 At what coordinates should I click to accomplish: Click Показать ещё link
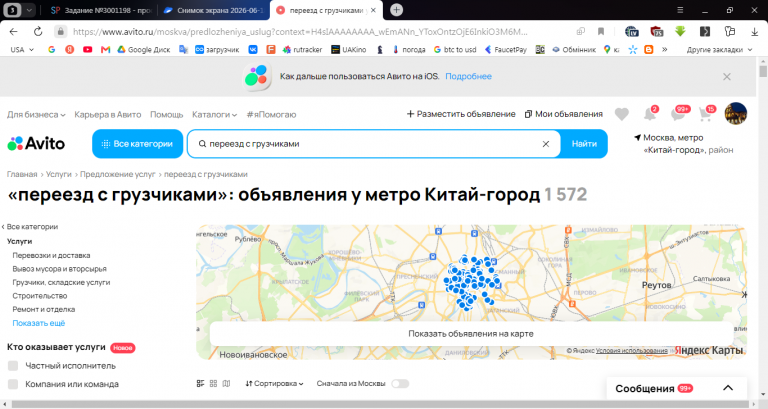coord(39,323)
